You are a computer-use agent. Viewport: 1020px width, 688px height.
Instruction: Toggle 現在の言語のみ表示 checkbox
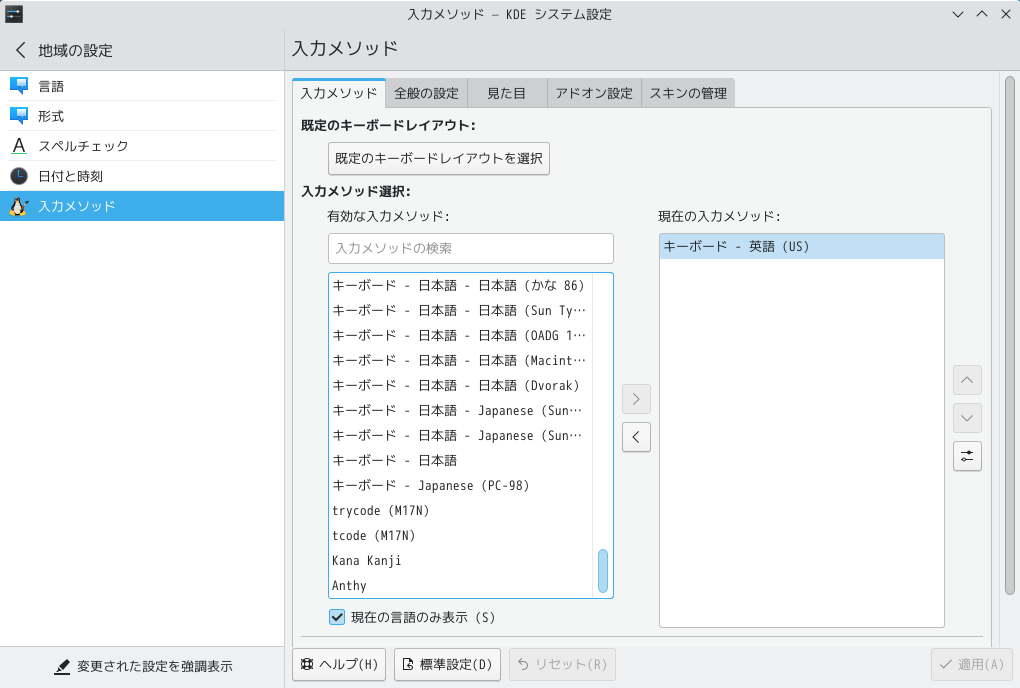tap(335, 618)
